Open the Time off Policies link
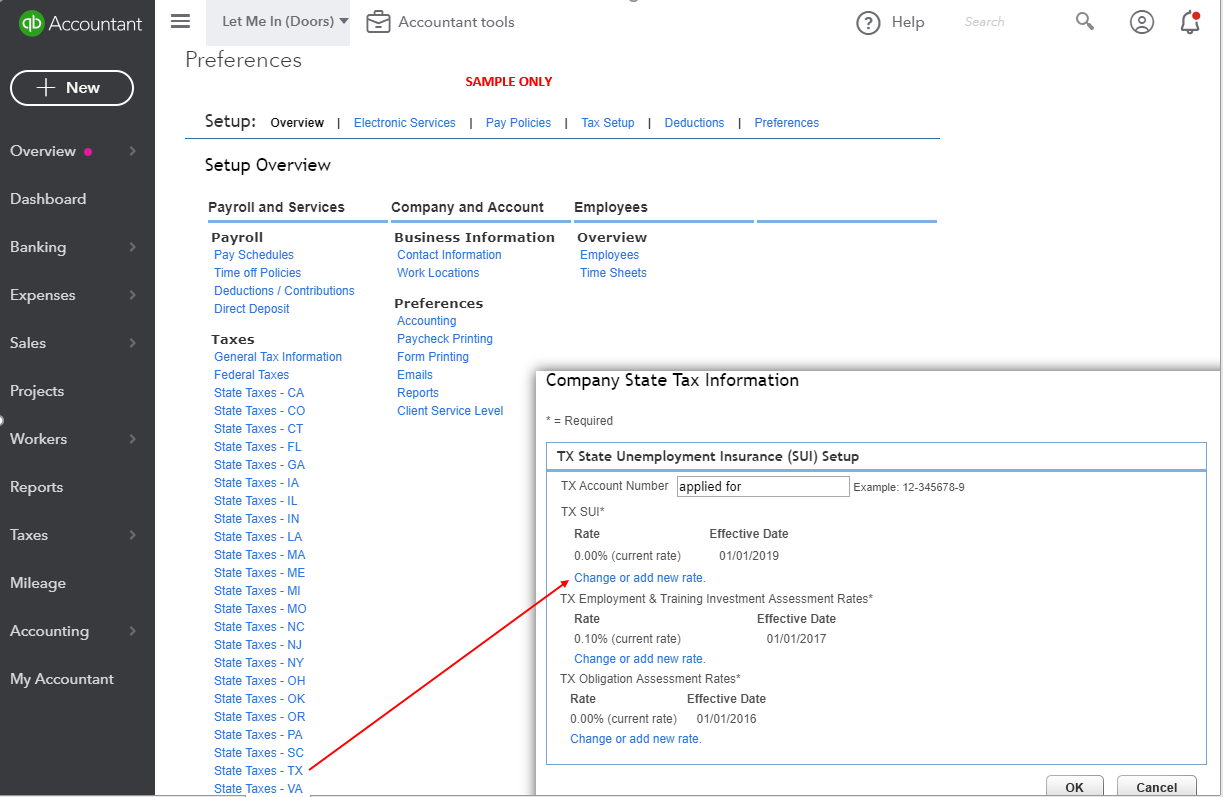Image resolution: width=1223 pixels, height=797 pixels. (257, 273)
